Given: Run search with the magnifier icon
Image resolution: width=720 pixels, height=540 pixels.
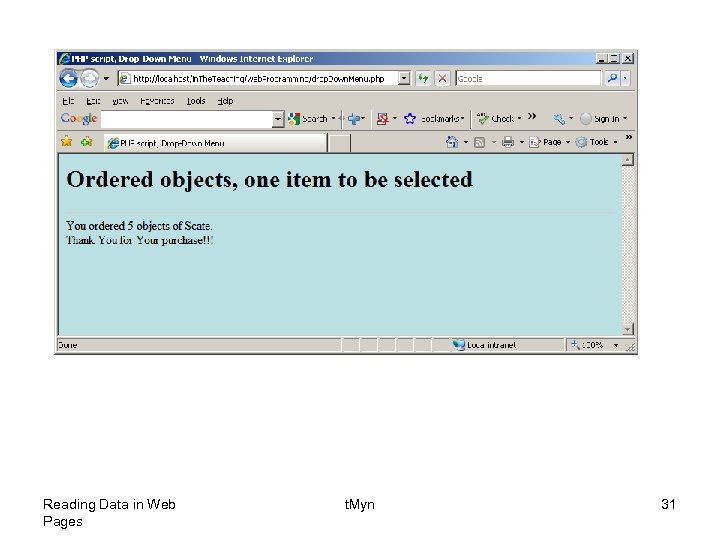Looking at the screenshot, I should tap(612, 79).
